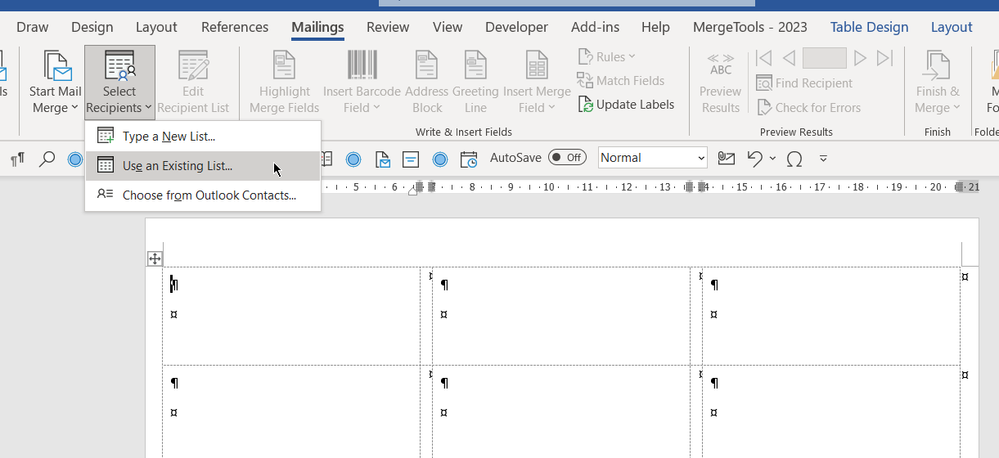999x458 pixels.
Task: Click inside the first label table cell
Action: [292, 316]
